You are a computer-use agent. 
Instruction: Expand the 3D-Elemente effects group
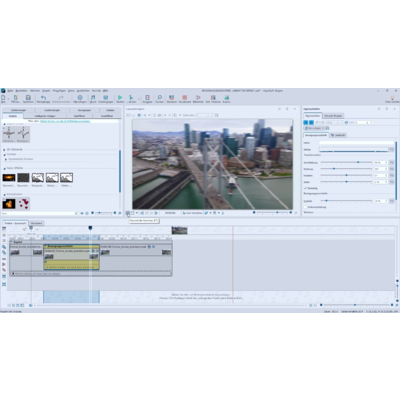click(4, 150)
